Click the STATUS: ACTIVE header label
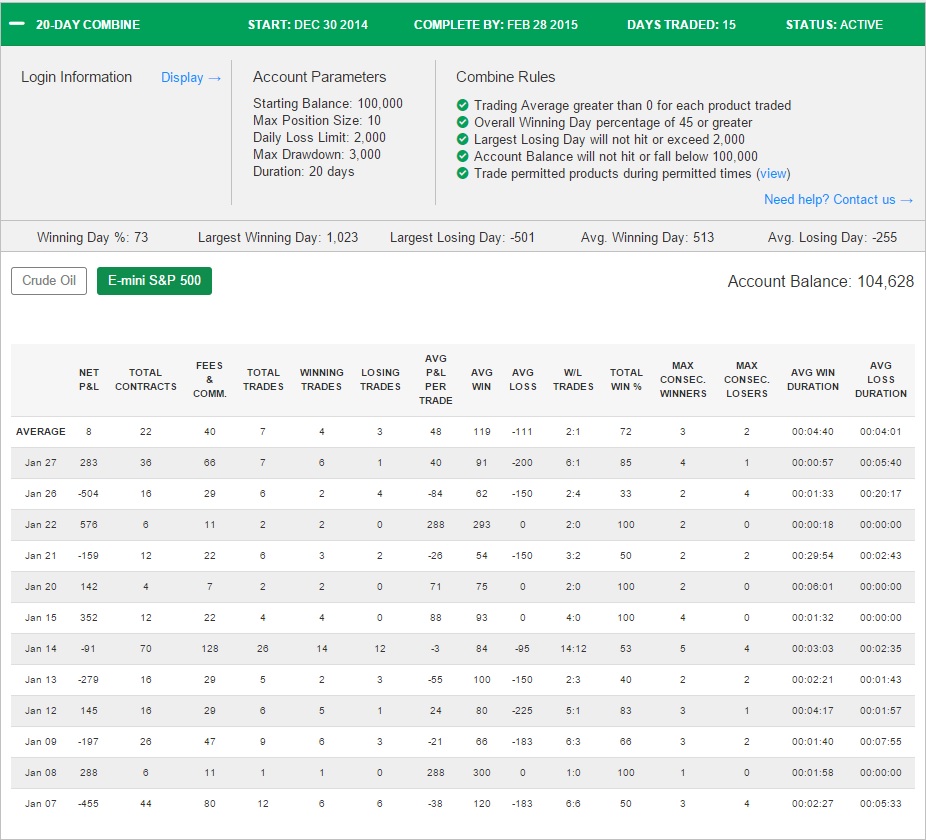926x840 pixels. (x=834, y=25)
